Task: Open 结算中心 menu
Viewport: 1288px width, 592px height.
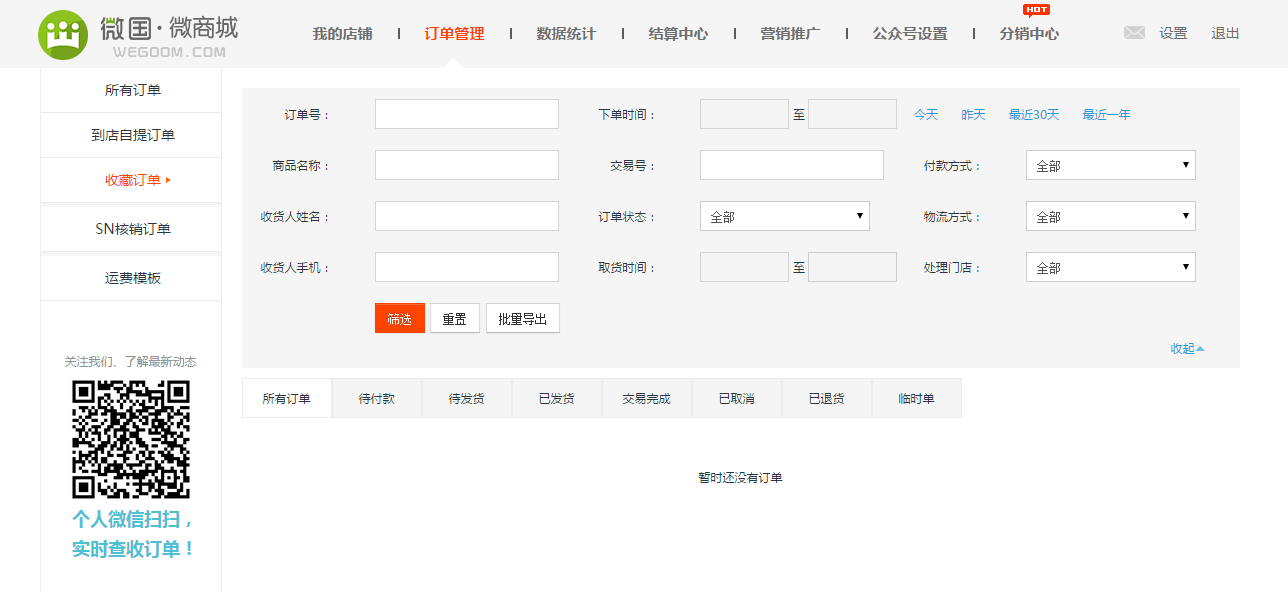Action: [x=678, y=34]
